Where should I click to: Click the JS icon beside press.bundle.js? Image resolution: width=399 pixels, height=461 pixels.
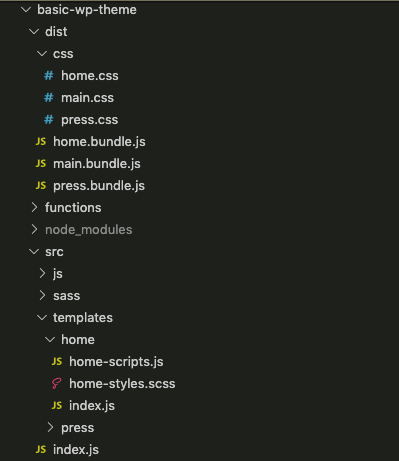pyautogui.click(x=41, y=185)
